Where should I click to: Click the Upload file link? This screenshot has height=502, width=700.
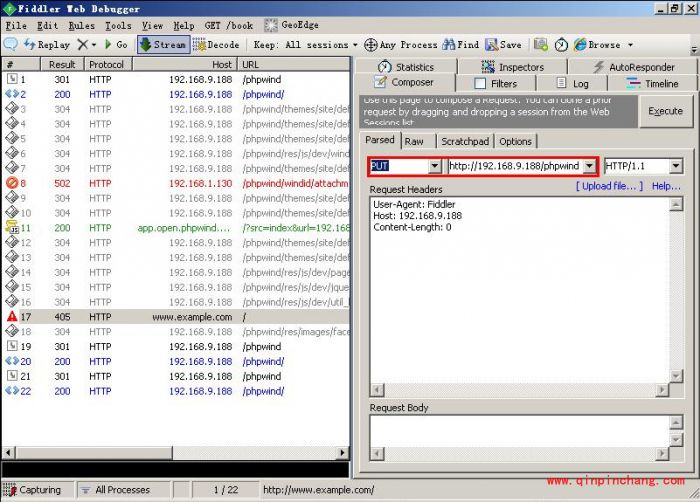[x=608, y=187]
